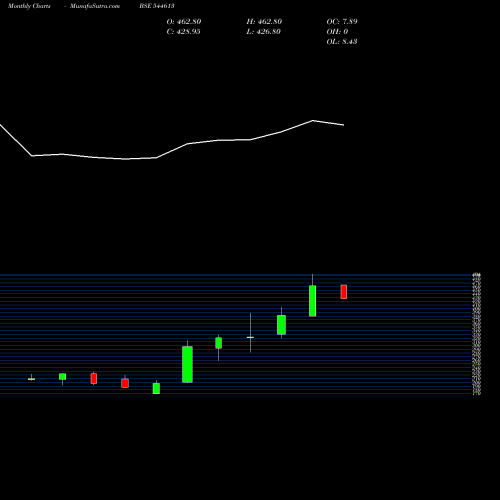Screen dimensions: 500x500
Task: Select the lowest green candlestick on the chart
Action: 156,388
